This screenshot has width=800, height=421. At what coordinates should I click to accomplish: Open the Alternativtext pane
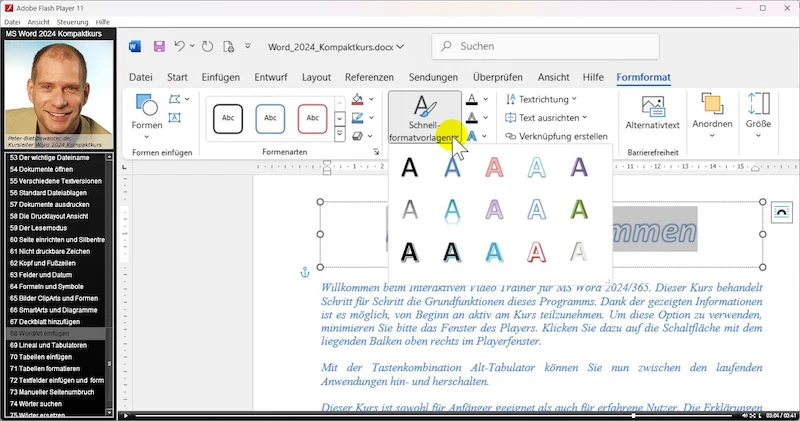[x=653, y=113]
